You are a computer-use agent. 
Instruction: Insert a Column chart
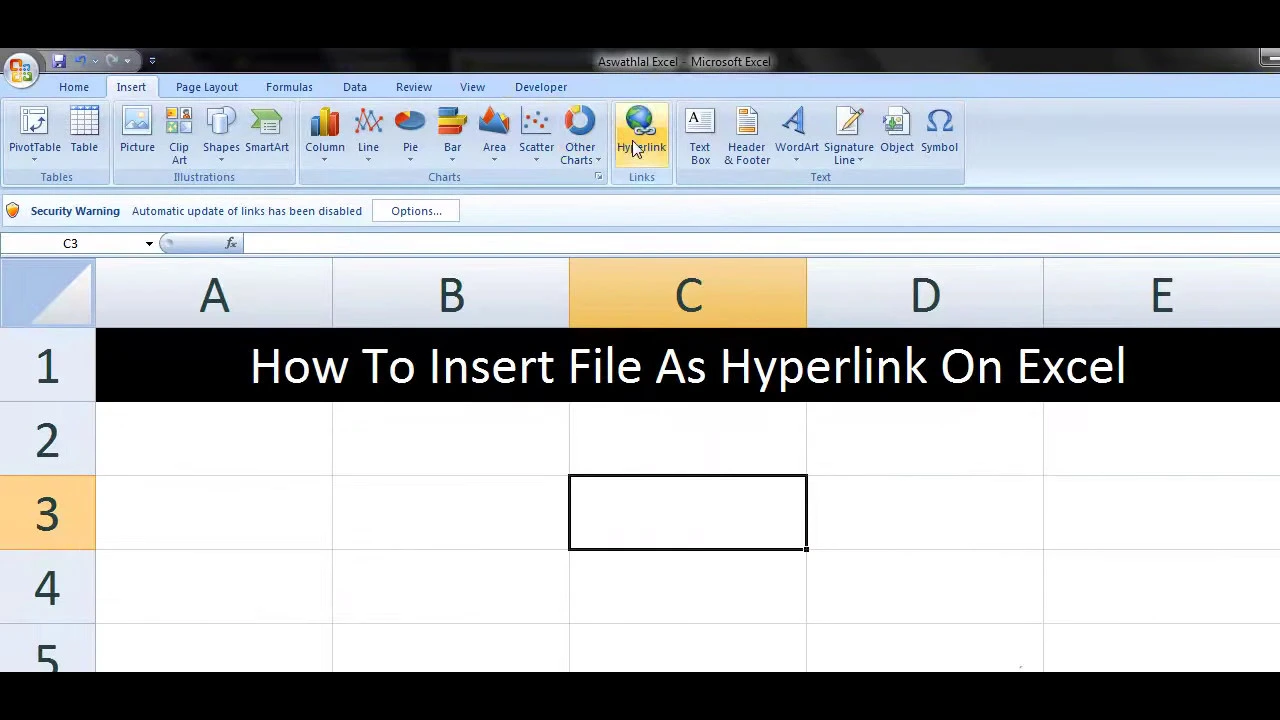pyautogui.click(x=325, y=136)
